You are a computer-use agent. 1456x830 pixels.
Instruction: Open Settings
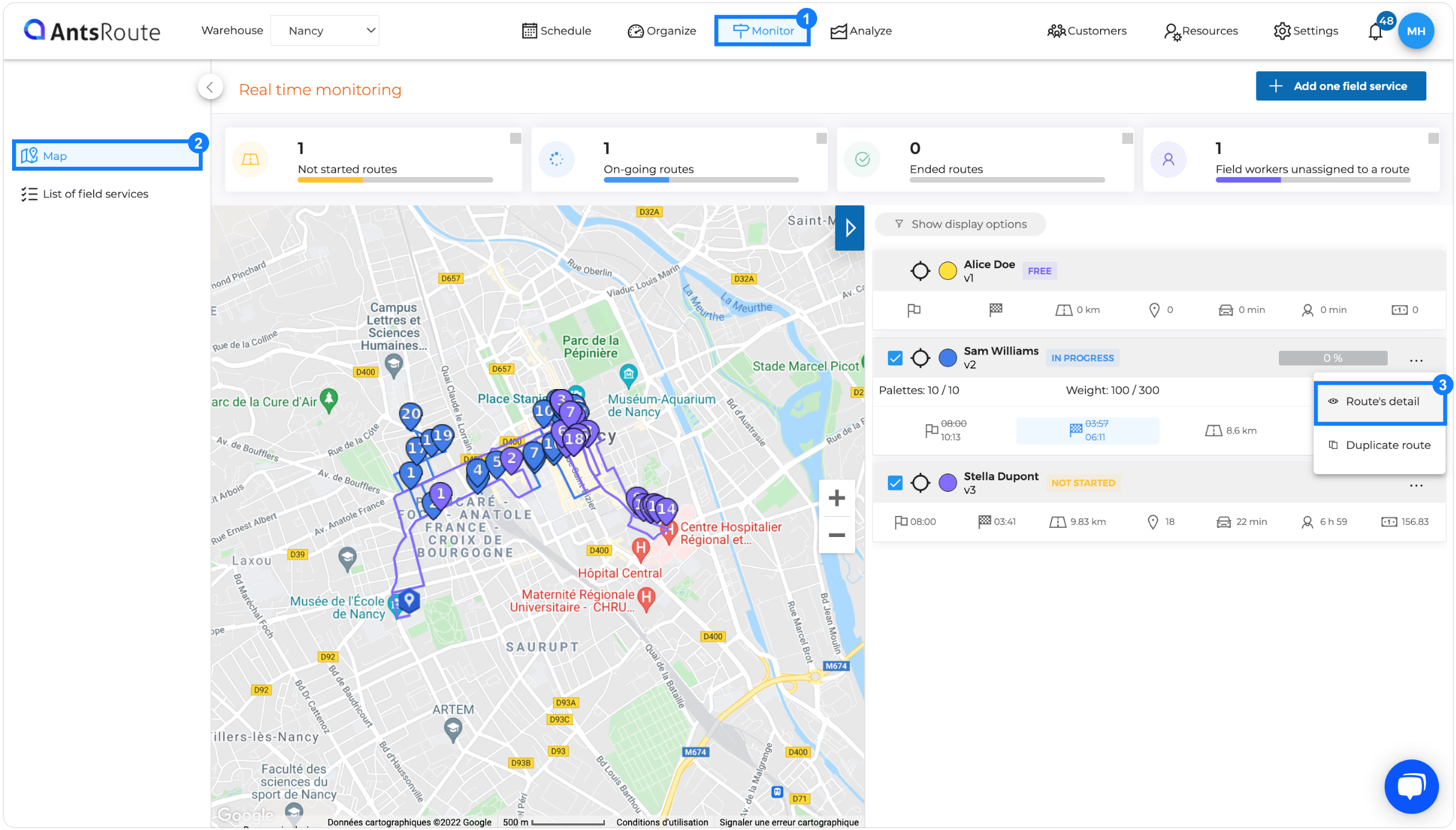[x=1306, y=31]
